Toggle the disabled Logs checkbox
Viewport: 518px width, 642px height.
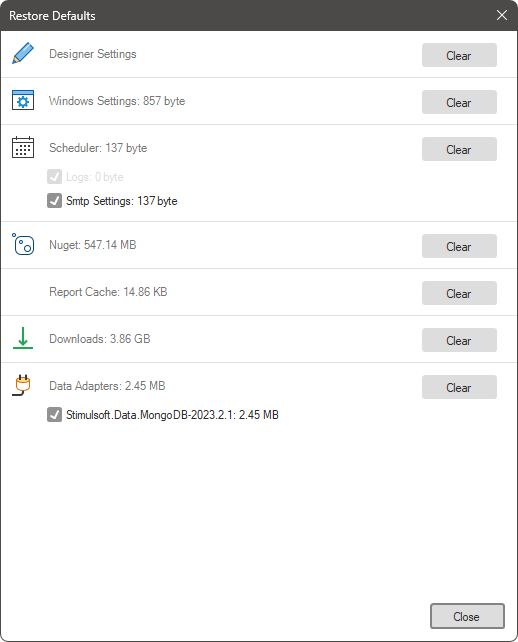pos(54,177)
